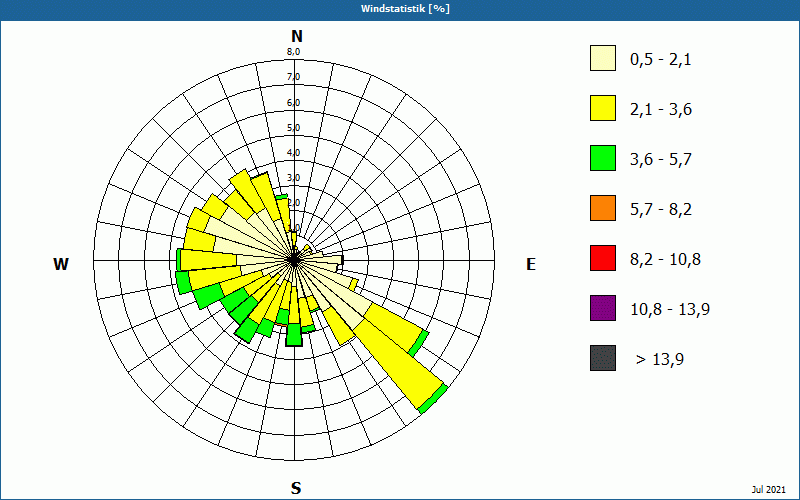The image size is (800, 500).
Task: Click the pale yellow 0,5 - 2,1 legend swatch
Action: [x=603, y=58]
